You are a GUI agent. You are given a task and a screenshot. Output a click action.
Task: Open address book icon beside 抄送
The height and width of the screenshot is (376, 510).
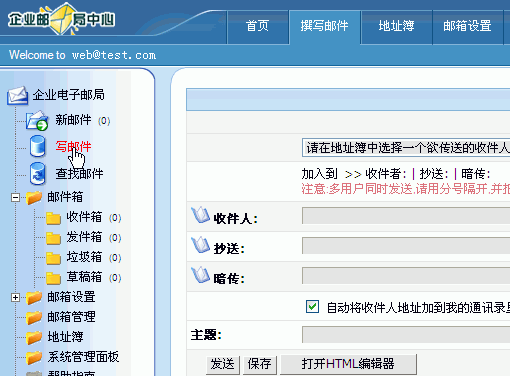pyautogui.click(x=201, y=245)
